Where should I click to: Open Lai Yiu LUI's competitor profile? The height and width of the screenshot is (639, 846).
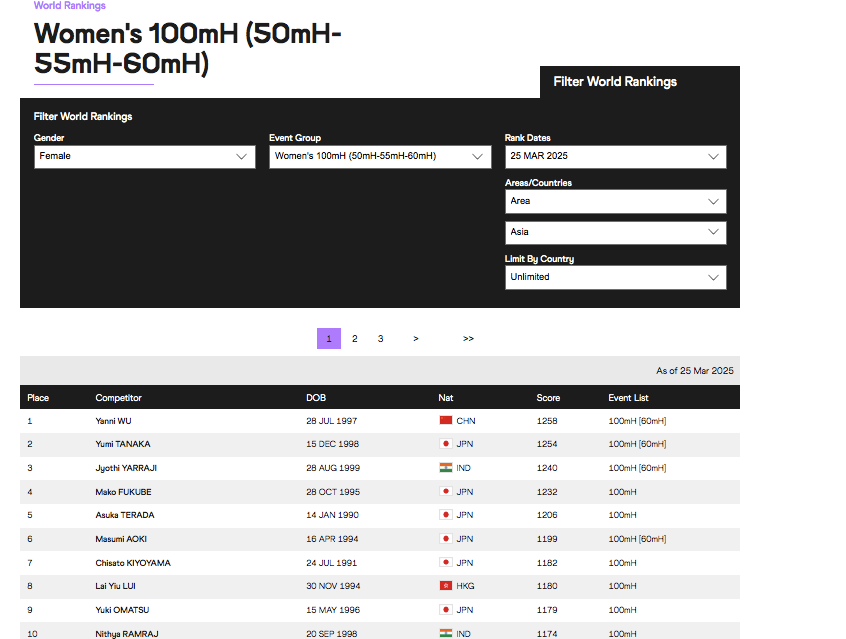(x=116, y=586)
